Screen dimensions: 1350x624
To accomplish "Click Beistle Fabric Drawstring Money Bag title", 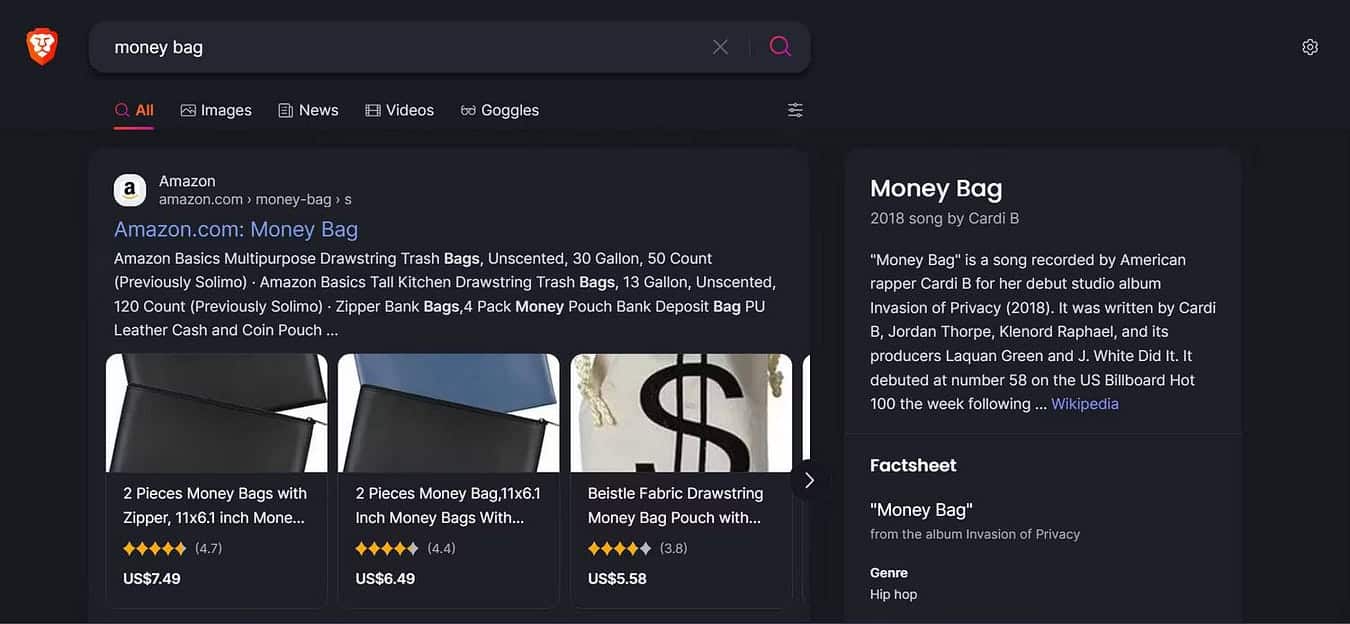I will [675, 505].
